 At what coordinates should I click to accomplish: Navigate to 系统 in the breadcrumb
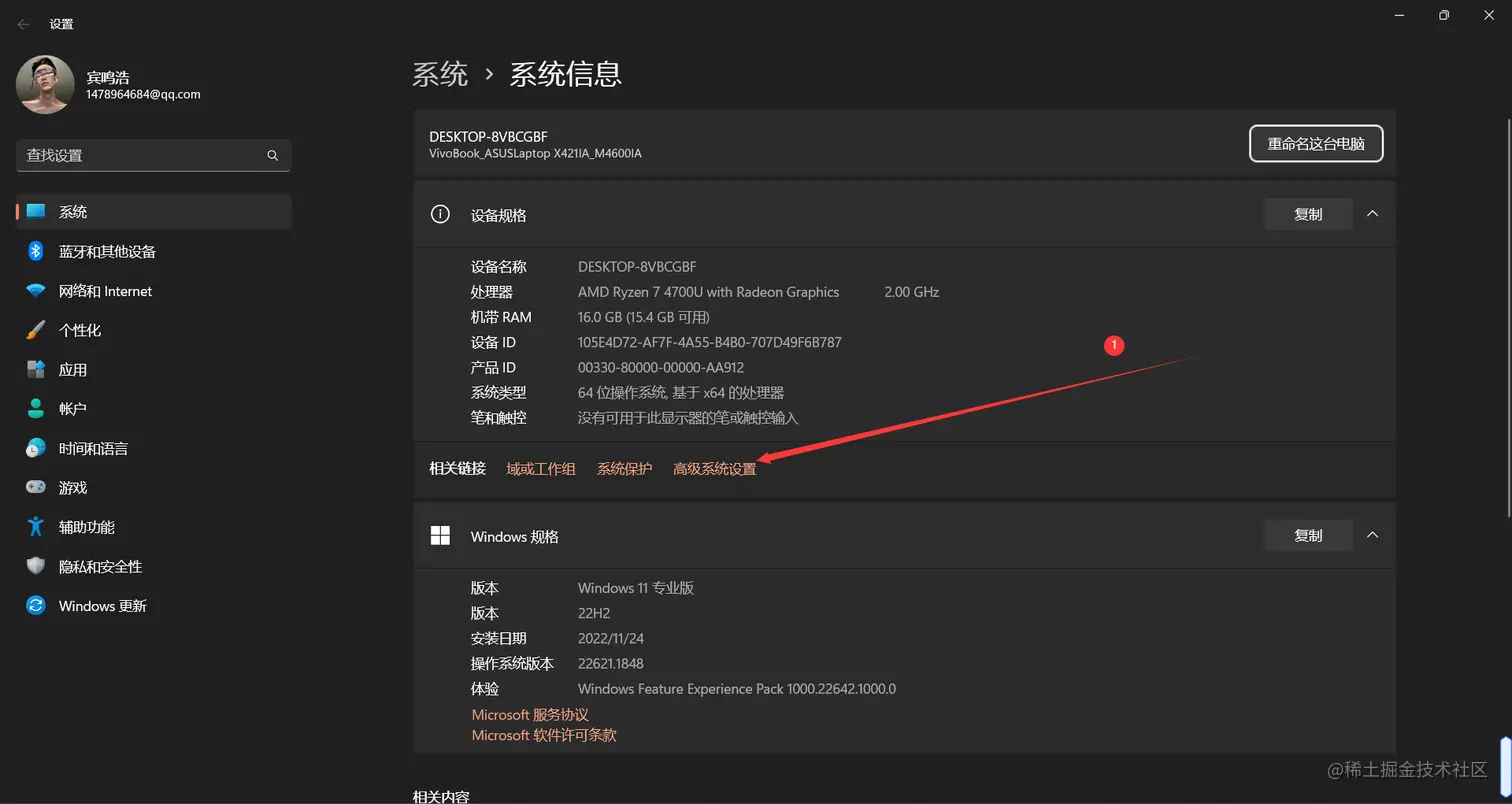tap(441, 74)
